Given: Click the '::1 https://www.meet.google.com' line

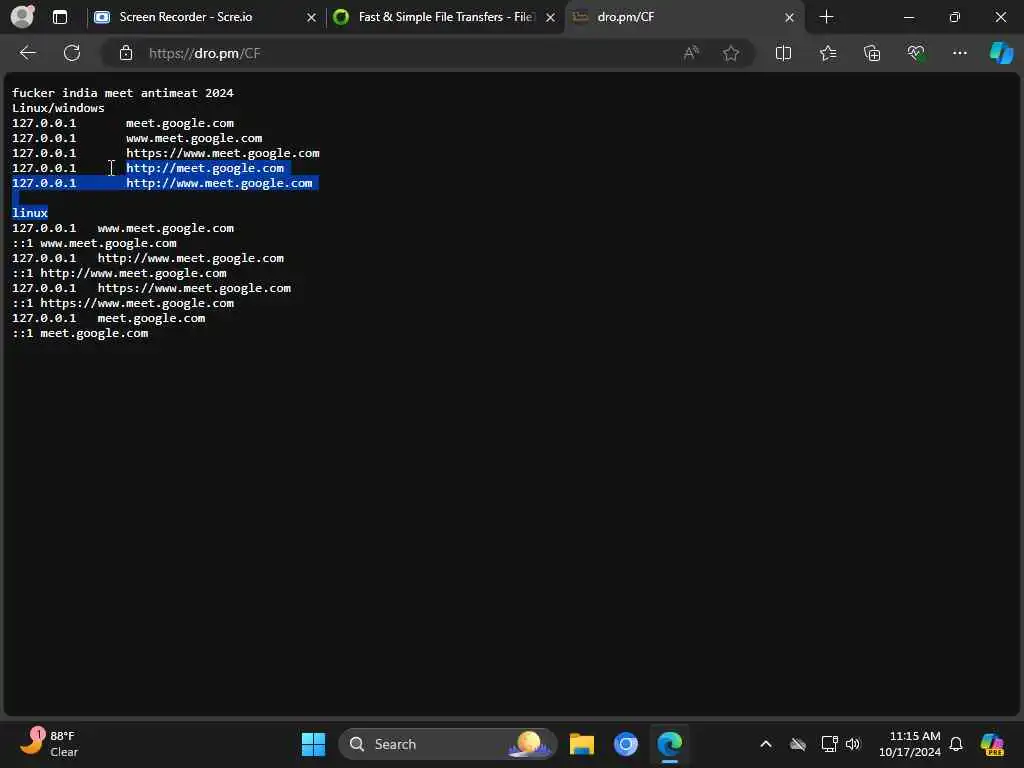Looking at the screenshot, I should pos(123,303).
